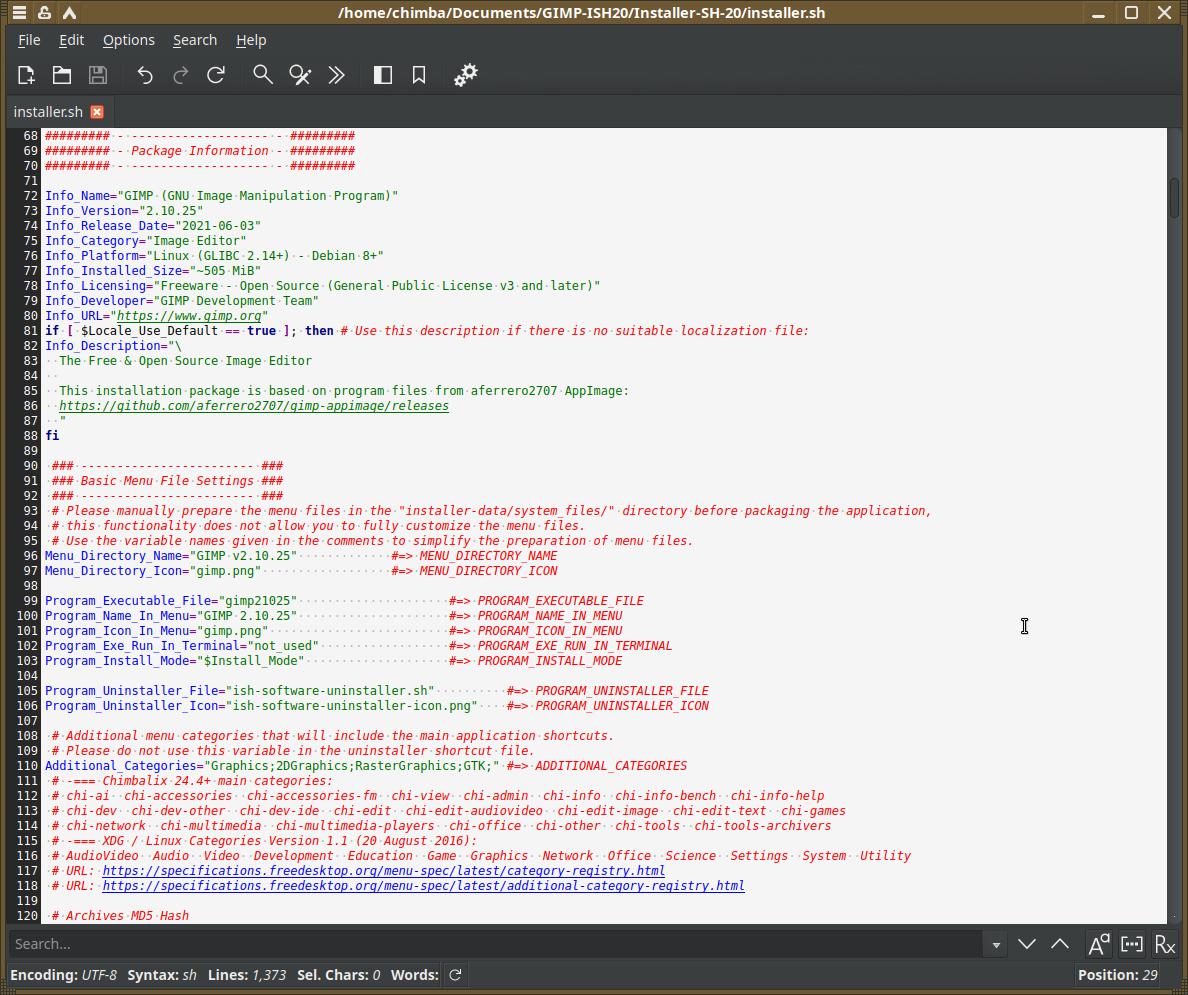1188x995 pixels.
Task: Open the find and replace tool
Action: click(300, 75)
